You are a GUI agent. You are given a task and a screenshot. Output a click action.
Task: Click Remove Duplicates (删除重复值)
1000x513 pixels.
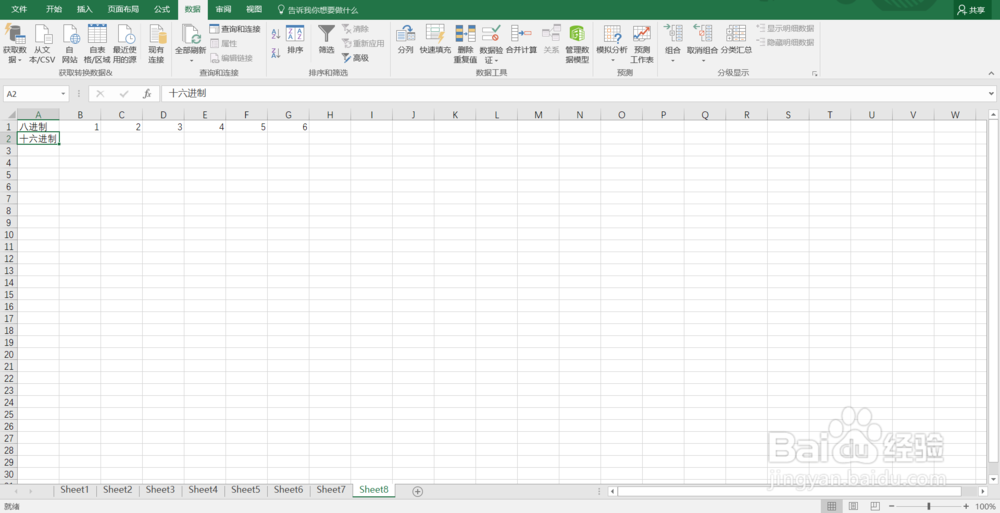coord(465,44)
